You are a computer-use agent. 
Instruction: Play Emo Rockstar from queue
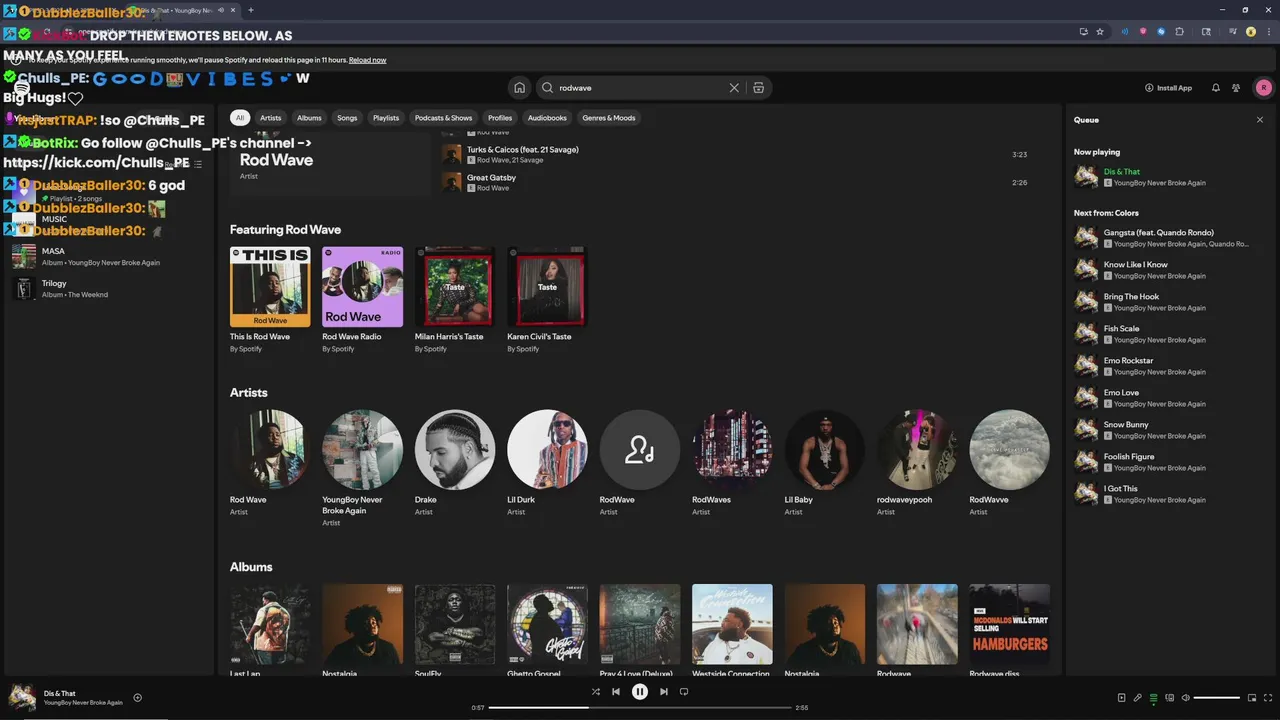pyautogui.click(x=1167, y=366)
